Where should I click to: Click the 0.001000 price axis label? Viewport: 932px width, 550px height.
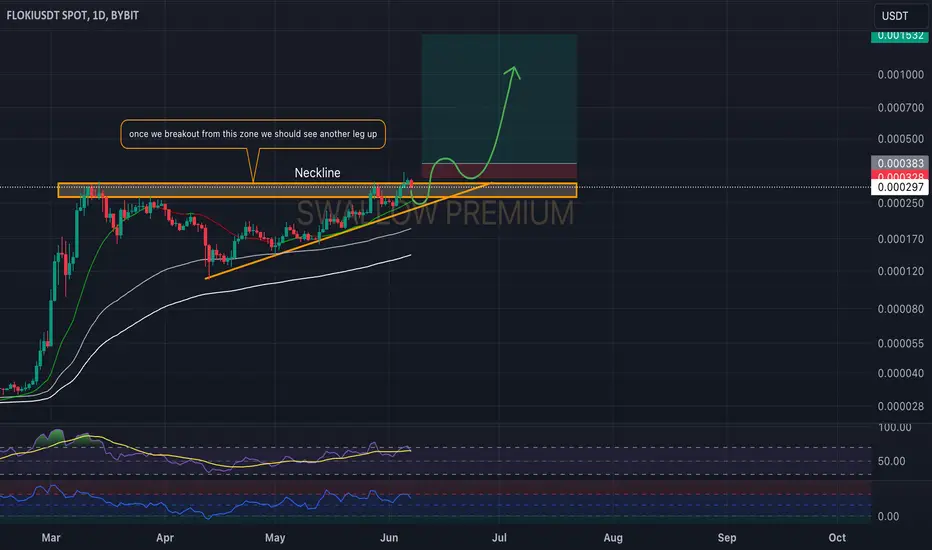[900, 75]
